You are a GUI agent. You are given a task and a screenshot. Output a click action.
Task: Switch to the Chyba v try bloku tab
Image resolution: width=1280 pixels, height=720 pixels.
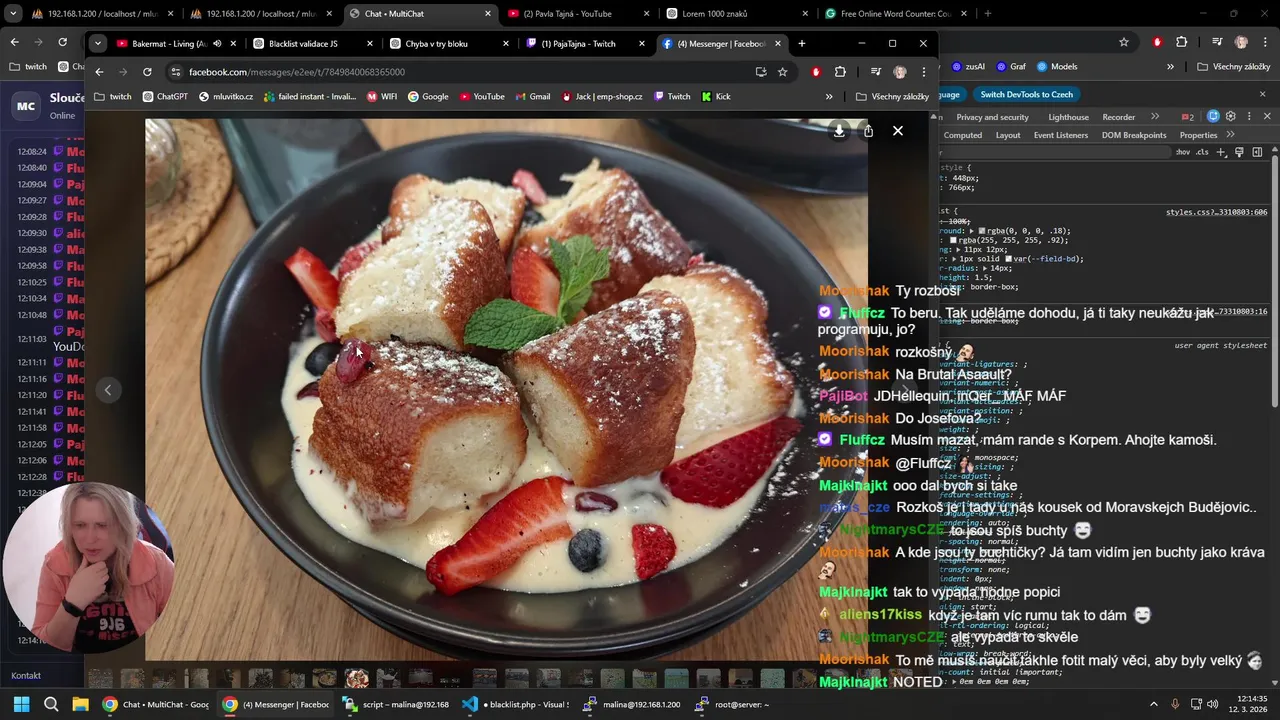tap(447, 44)
